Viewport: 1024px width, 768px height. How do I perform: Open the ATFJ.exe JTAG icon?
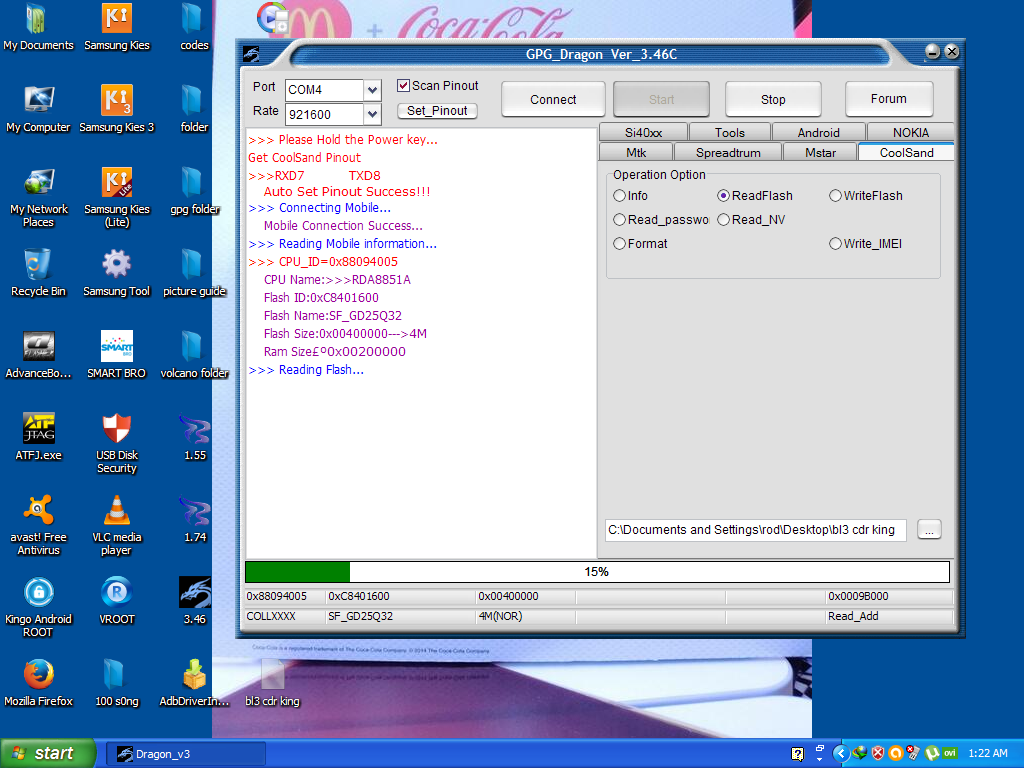pos(38,429)
